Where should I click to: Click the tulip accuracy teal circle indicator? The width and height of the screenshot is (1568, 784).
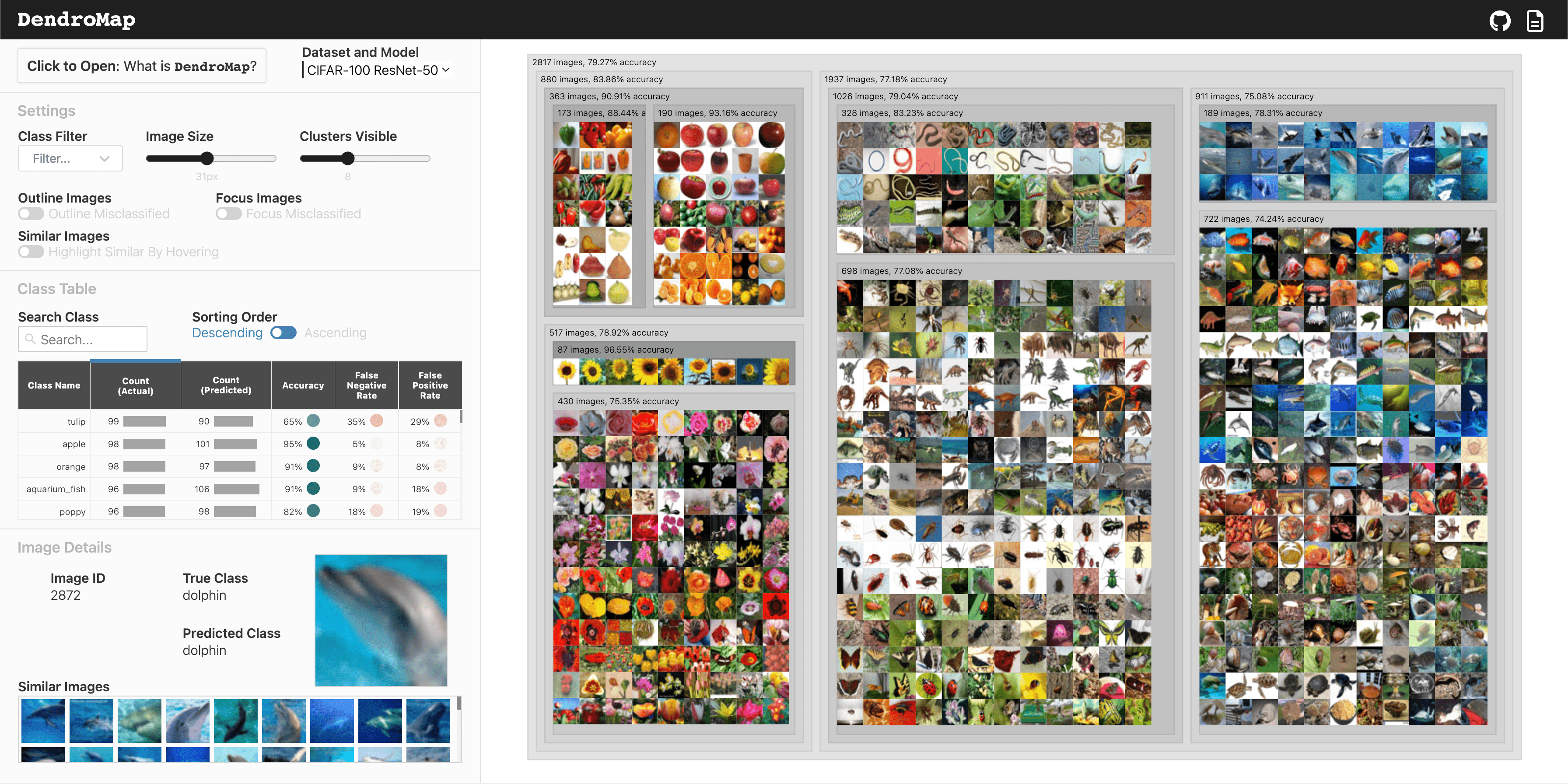(x=314, y=420)
